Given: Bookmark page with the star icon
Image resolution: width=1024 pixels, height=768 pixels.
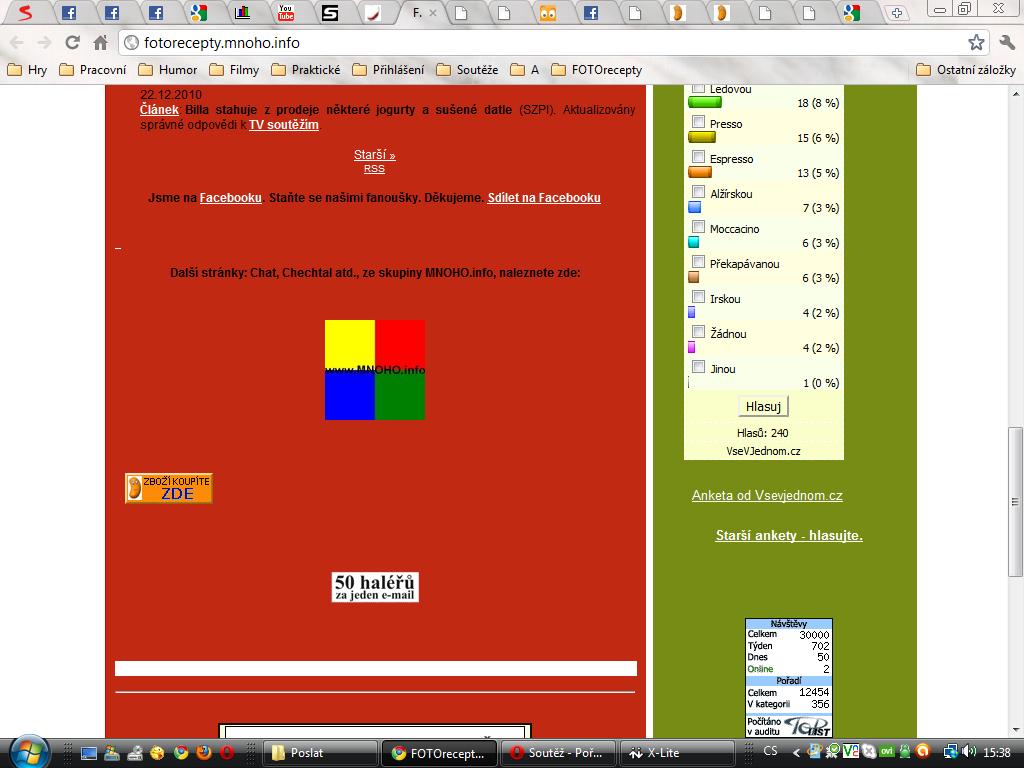Looking at the screenshot, I should pyautogui.click(x=976, y=42).
